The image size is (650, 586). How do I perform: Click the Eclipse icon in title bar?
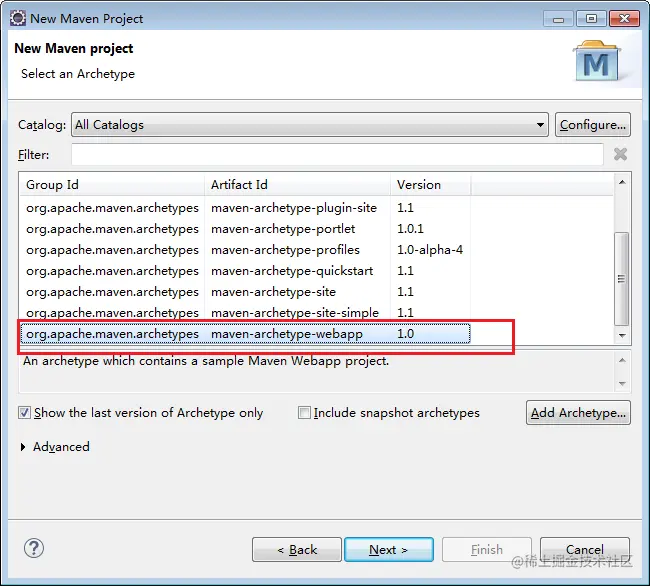(18, 19)
